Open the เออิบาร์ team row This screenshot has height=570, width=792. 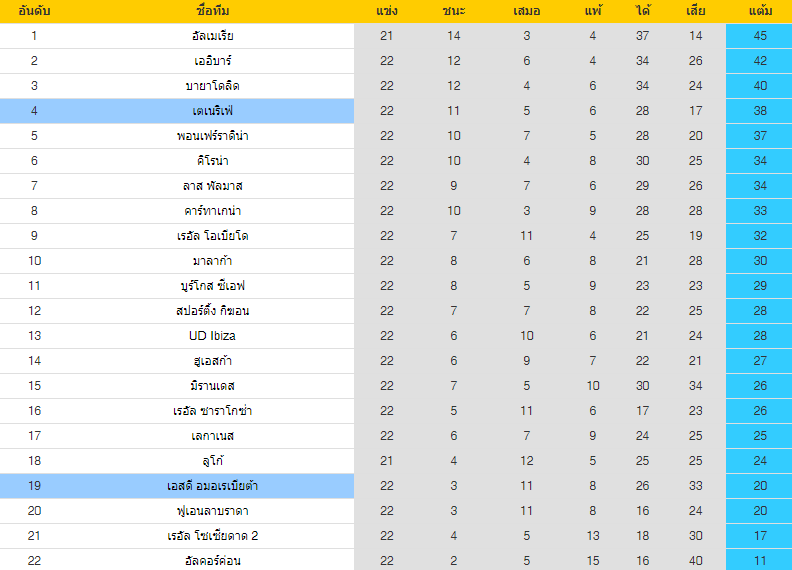pos(213,61)
